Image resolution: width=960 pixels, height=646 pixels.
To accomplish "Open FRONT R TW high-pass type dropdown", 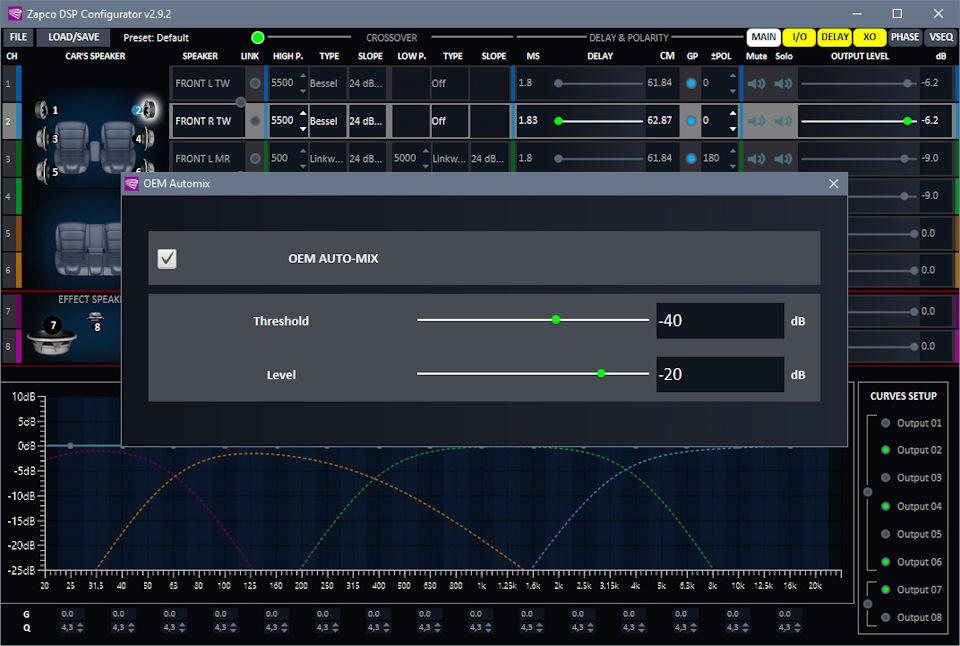I will [x=323, y=121].
